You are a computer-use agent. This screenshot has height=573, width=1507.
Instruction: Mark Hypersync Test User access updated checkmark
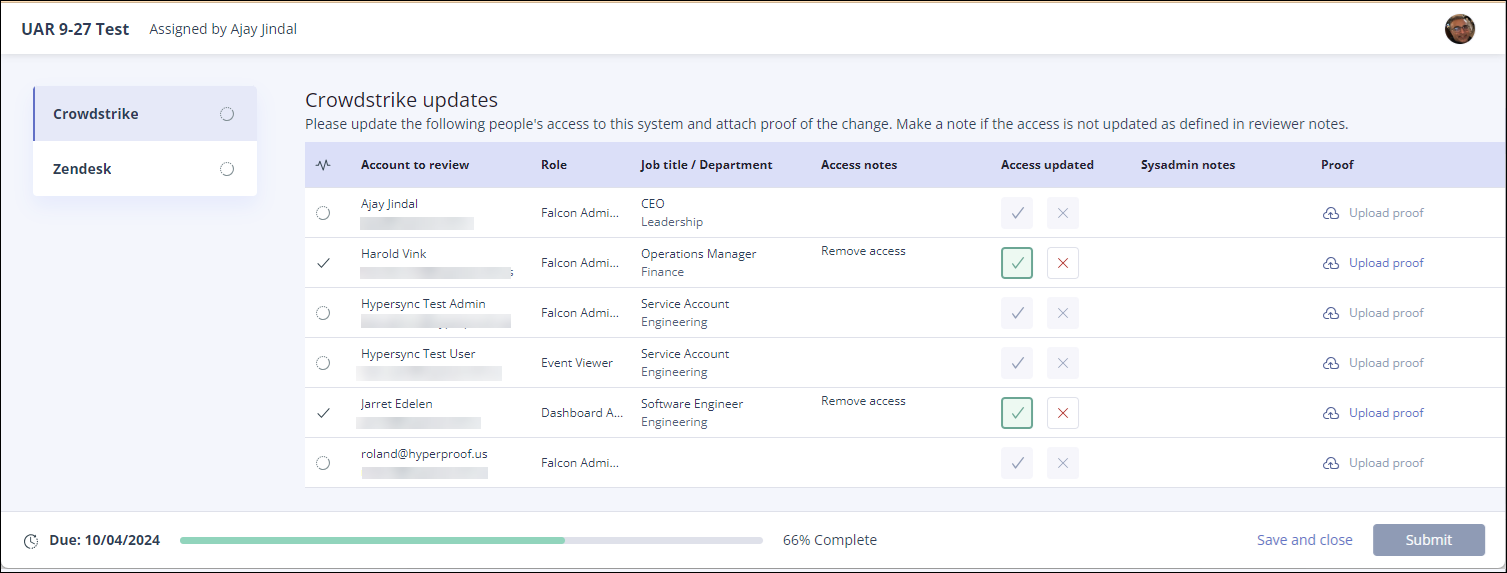(x=1017, y=363)
